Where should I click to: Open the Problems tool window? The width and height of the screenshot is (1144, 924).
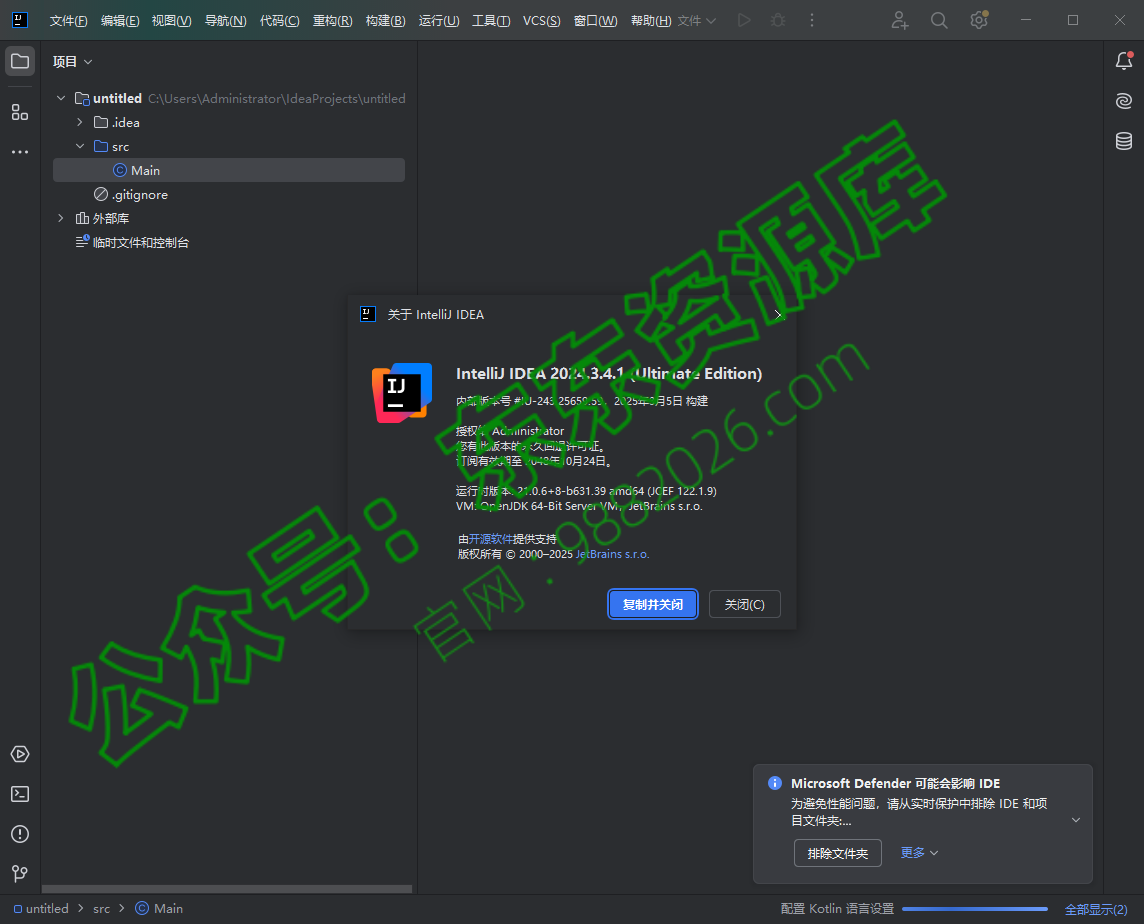[20, 833]
